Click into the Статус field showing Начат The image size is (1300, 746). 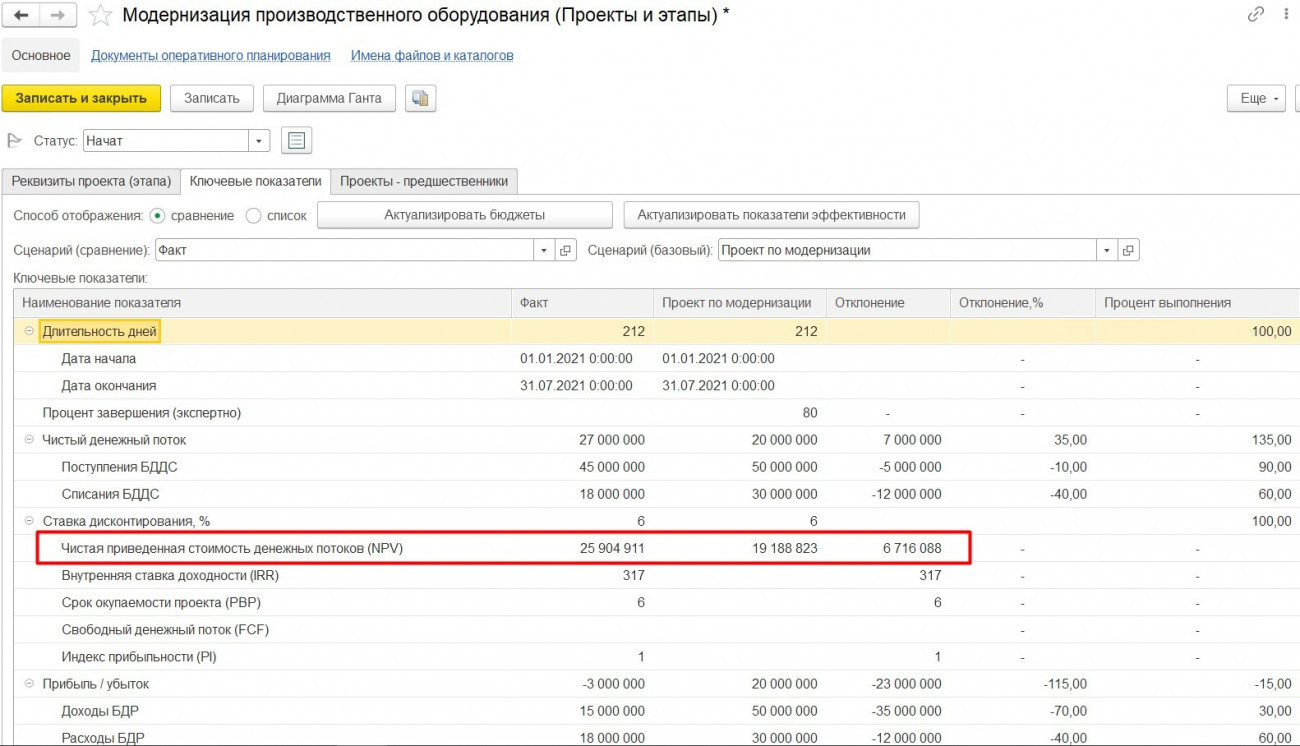pyautogui.click(x=166, y=141)
